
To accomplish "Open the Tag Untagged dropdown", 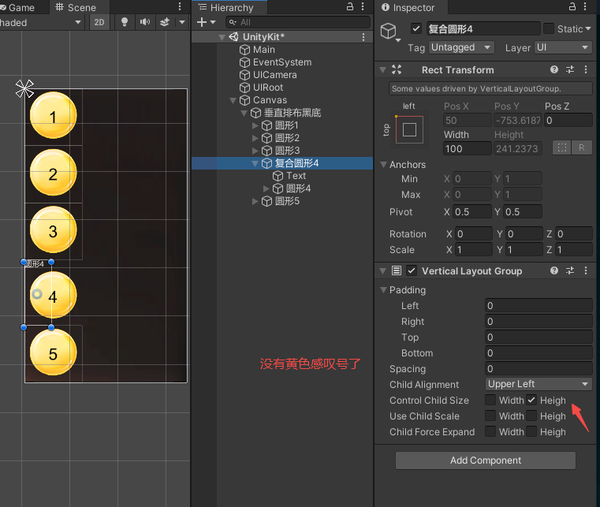I will click(461, 47).
